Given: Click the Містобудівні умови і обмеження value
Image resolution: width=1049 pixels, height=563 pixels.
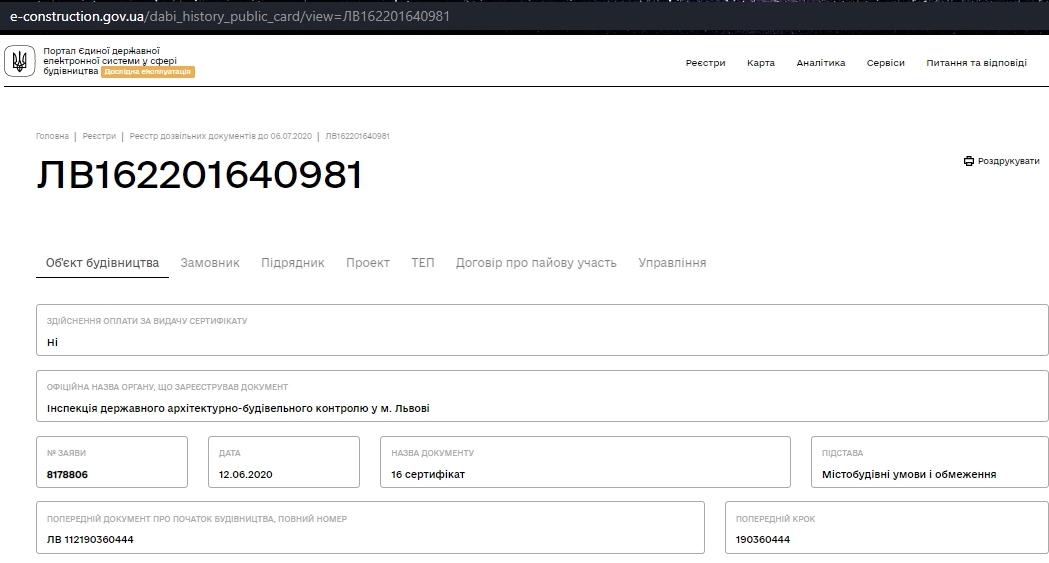Looking at the screenshot, I should pyautogui.click(x=909, y=474).
